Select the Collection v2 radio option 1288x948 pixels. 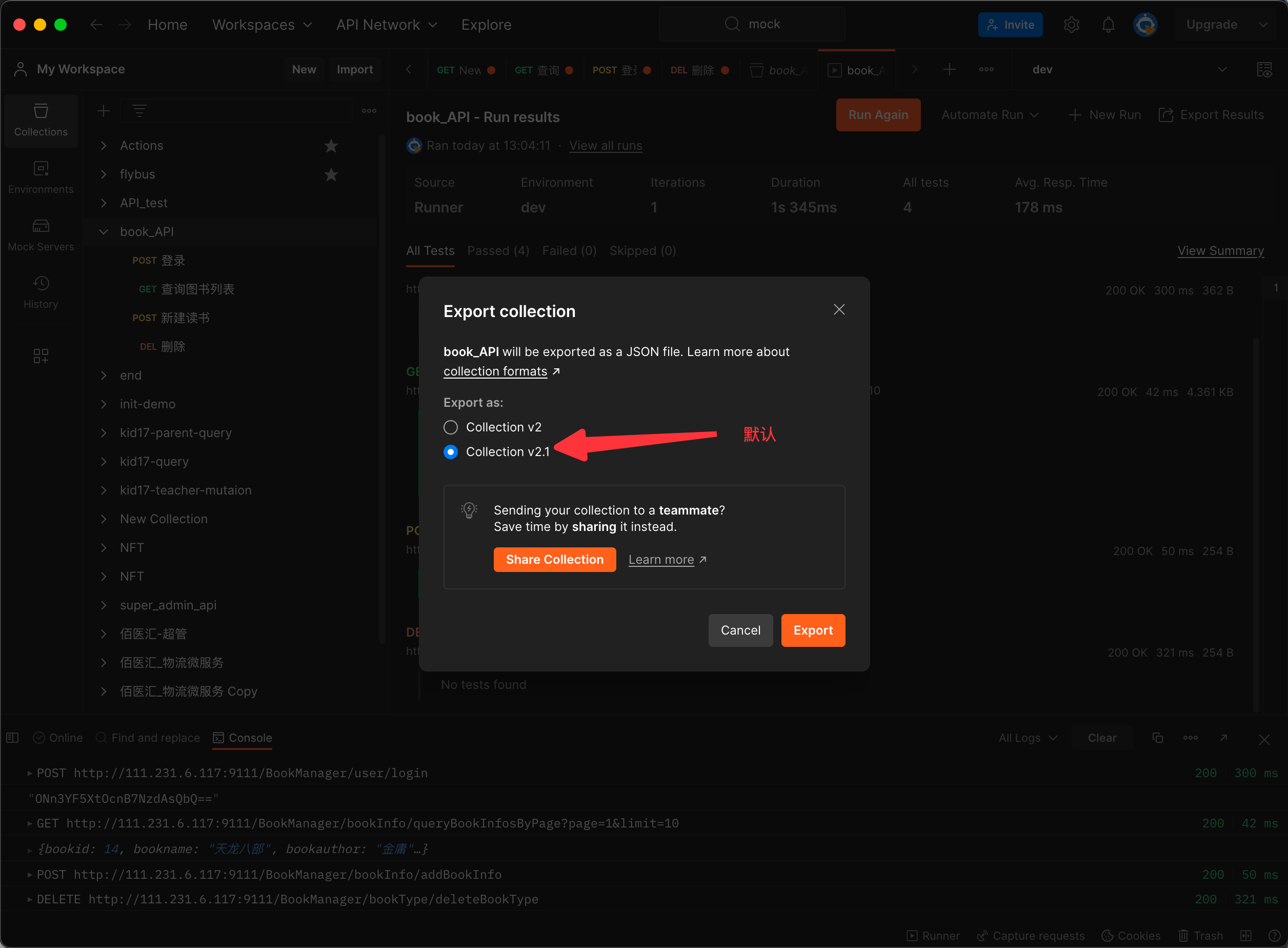pos(451,427)
